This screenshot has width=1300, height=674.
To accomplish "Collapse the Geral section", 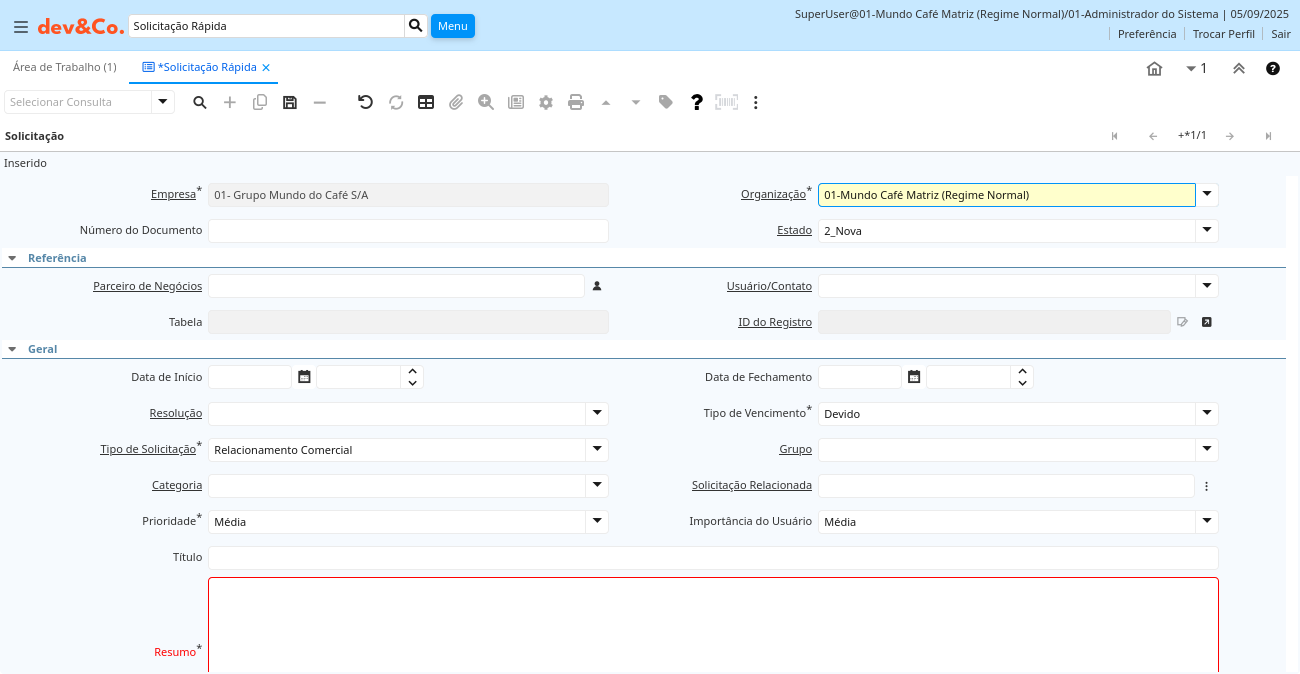I will point(13,350).
